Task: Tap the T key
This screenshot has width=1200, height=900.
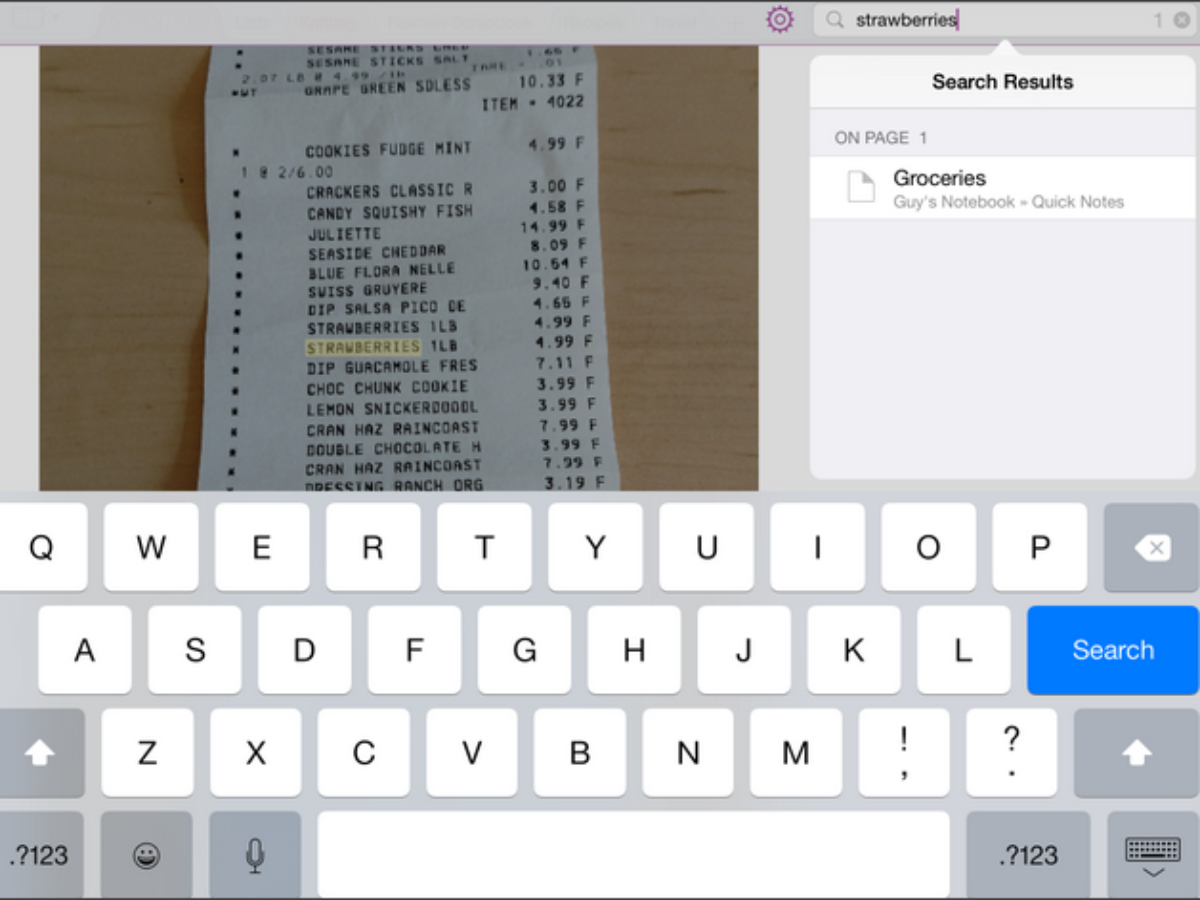Action: click(x=484, y=547)
